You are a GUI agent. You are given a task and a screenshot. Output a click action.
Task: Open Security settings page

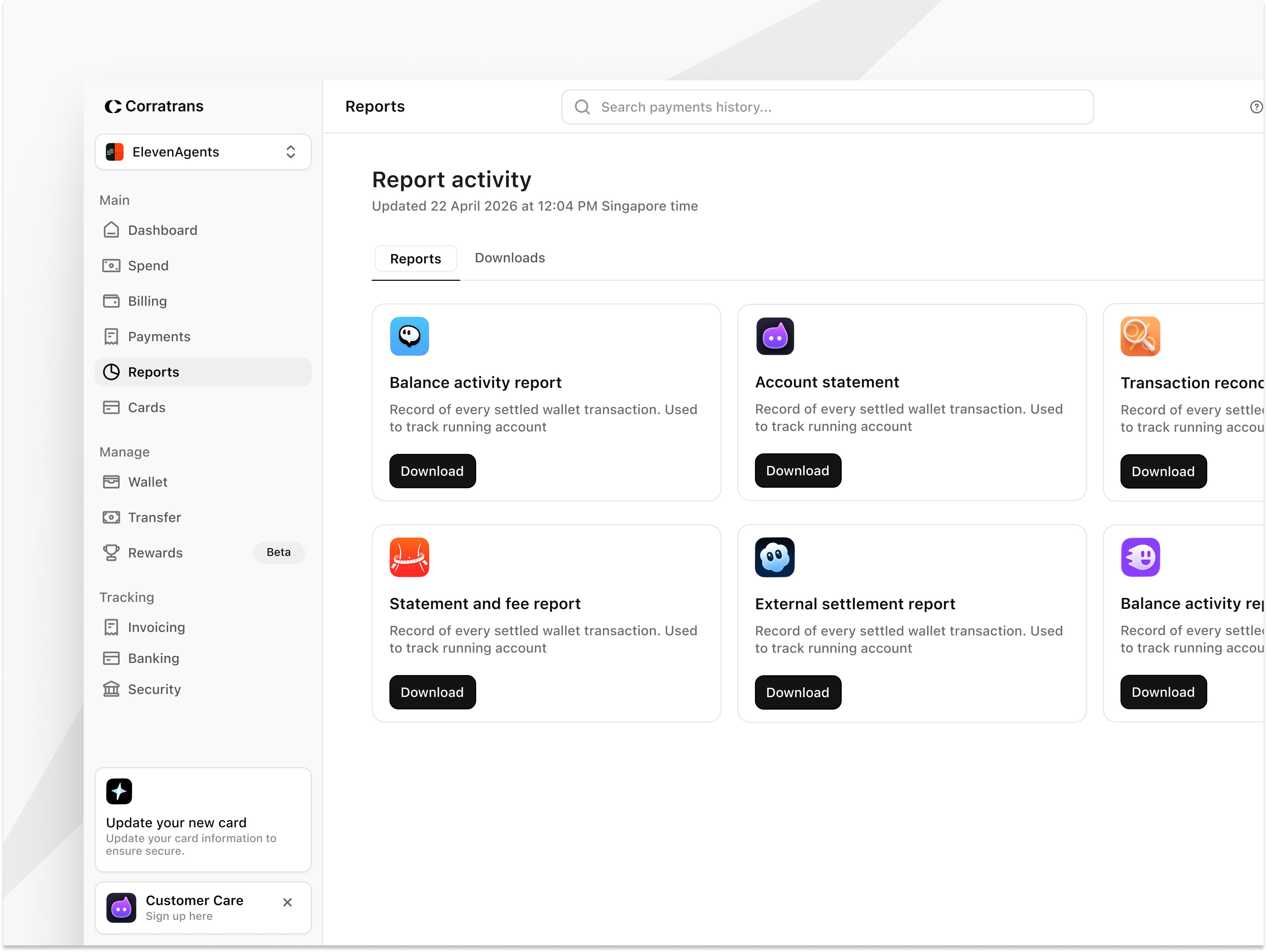click(x=203, y=689)
